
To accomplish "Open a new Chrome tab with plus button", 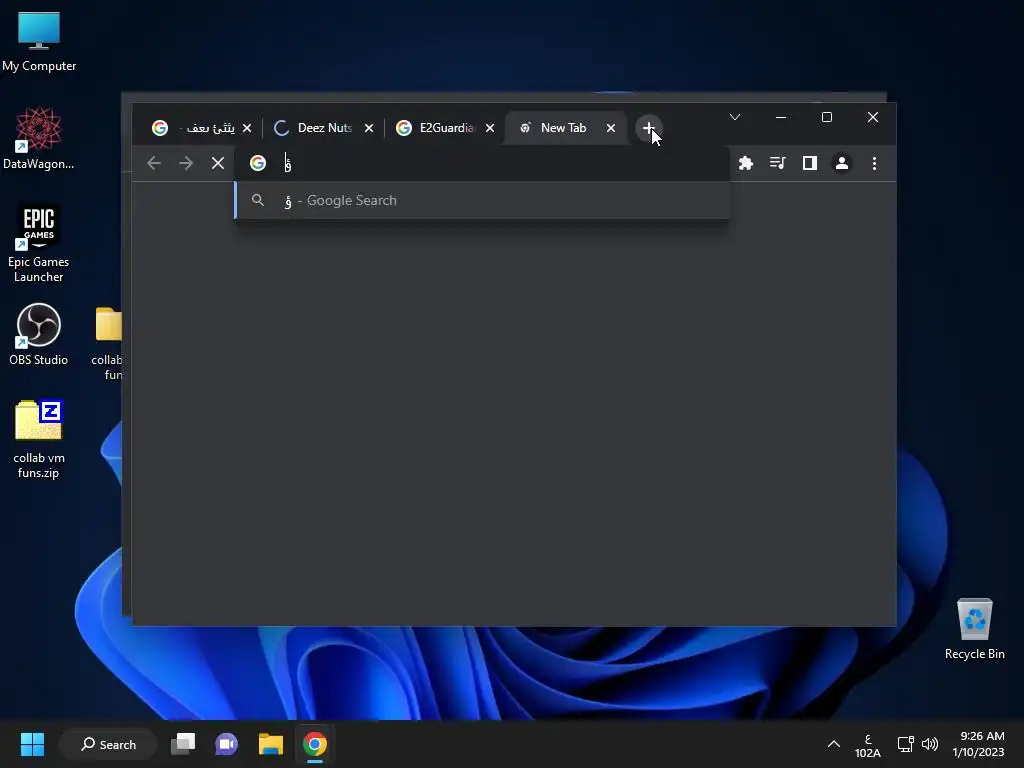I will [x=648, y=128].
